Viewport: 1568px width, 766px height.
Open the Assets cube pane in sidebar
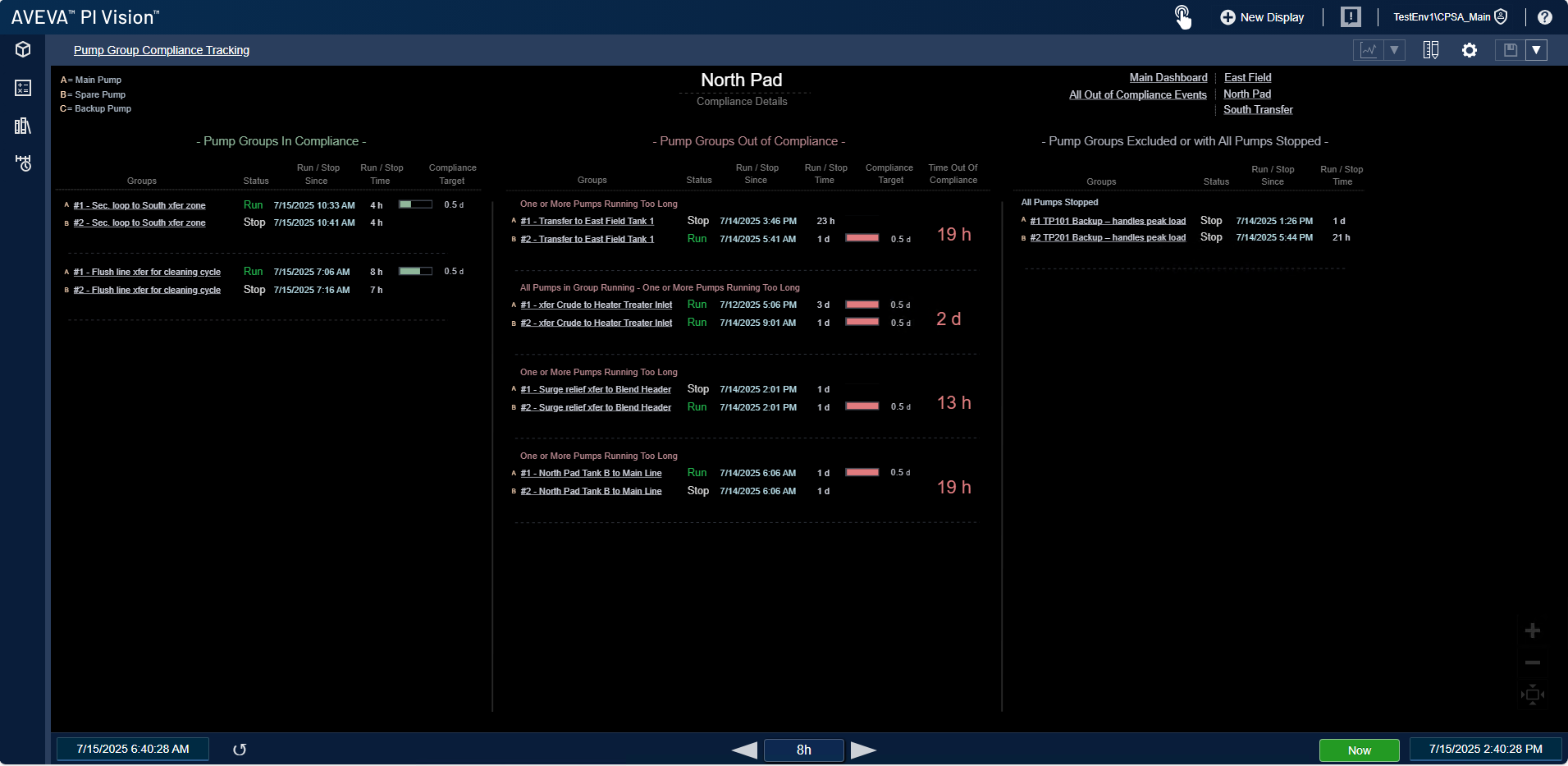click(23, 50)
